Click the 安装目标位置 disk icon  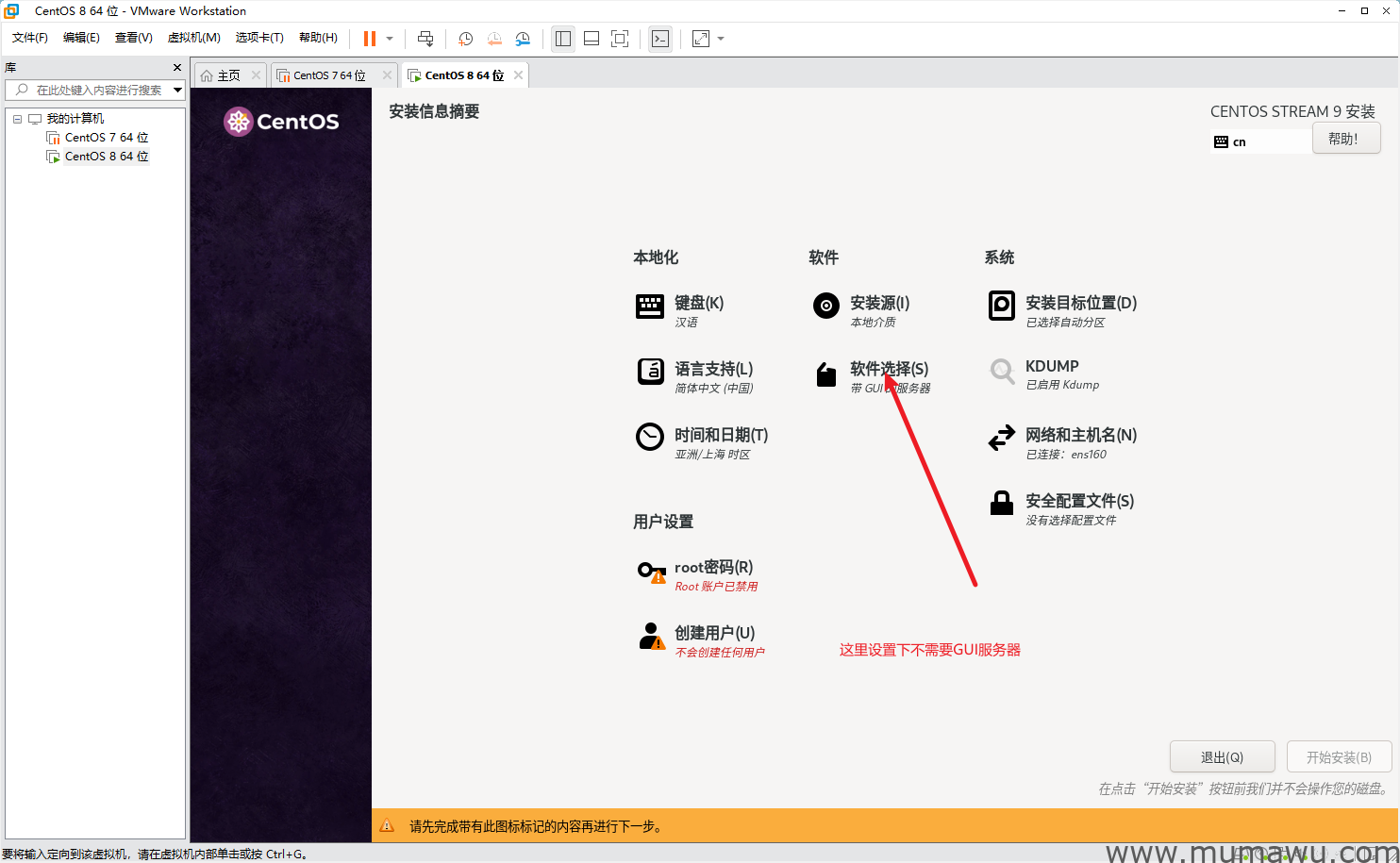pyautogui.click(x=1001, y=306)
